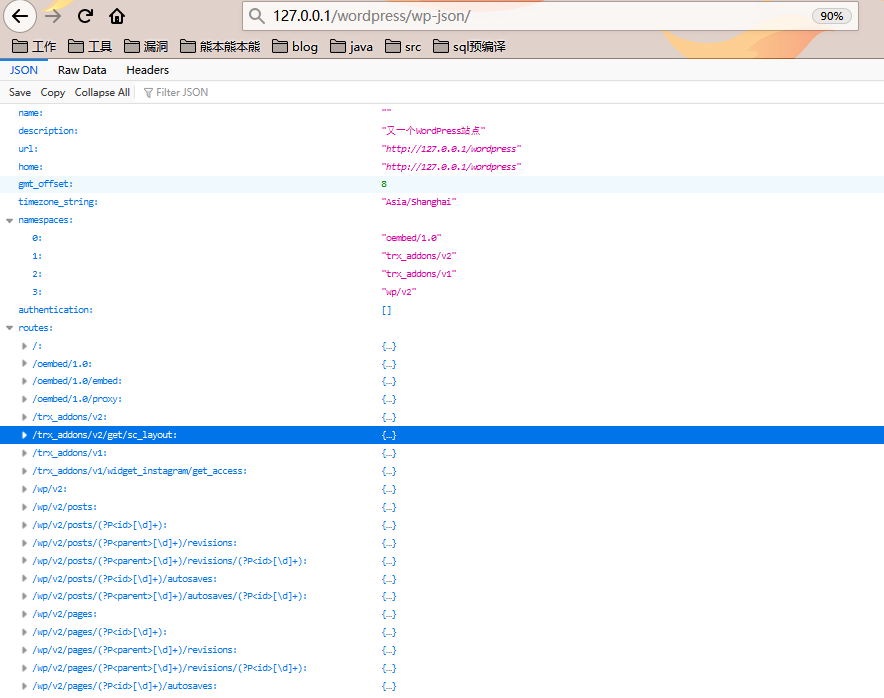This screenshot has width=884, height=698.
Task: Expand the /oembed/1.0/embed route
Action: pos(24,382)
